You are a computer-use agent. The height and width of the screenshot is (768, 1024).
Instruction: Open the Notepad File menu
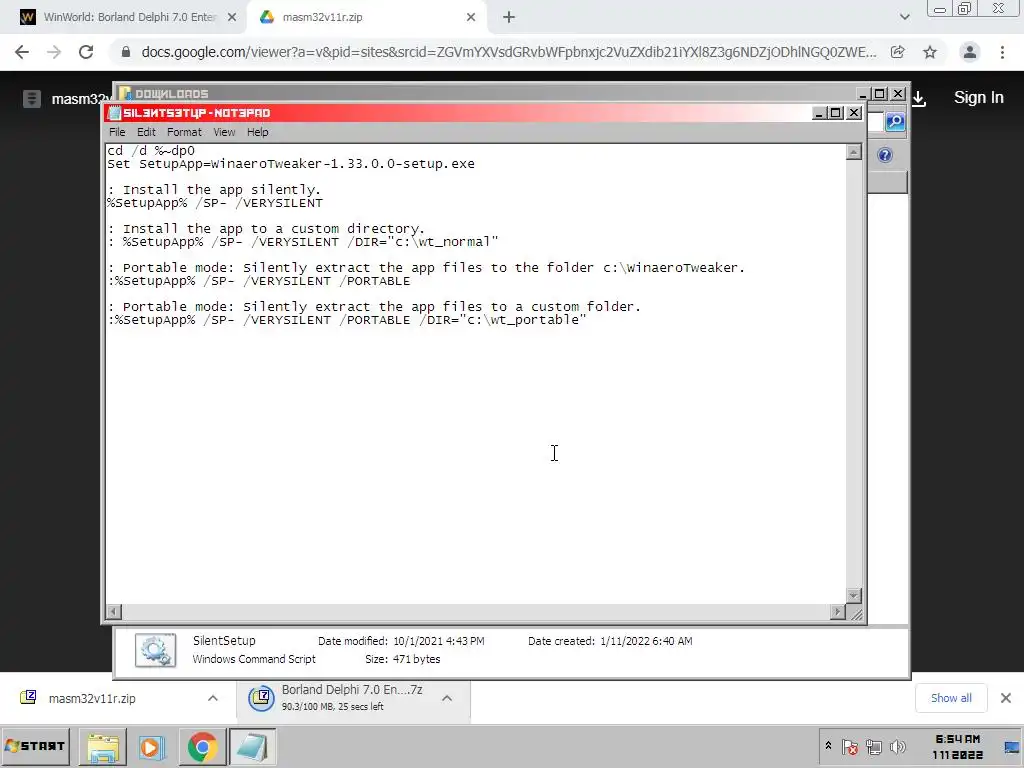(x=117, y=132)
